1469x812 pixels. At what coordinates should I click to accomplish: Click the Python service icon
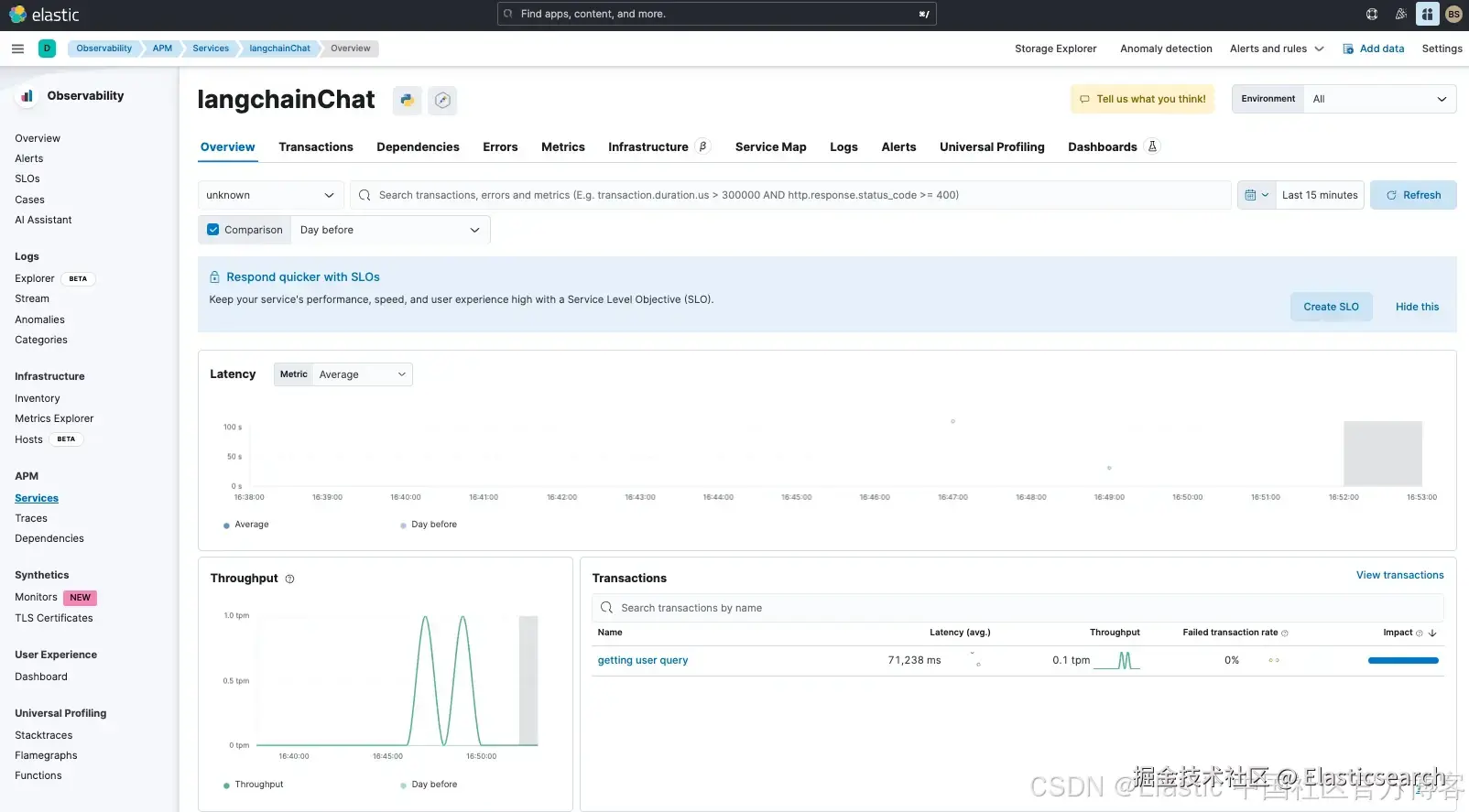(407, 100)
